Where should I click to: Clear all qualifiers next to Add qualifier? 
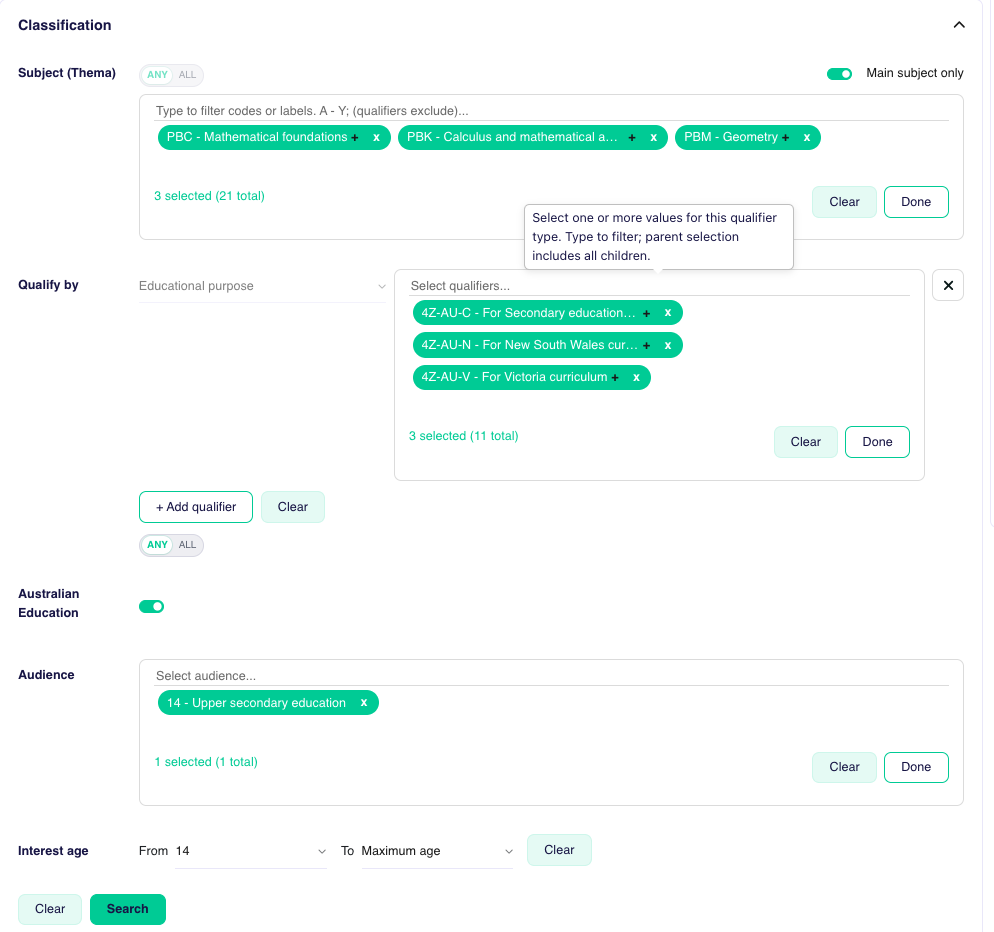tap(292, 507)
